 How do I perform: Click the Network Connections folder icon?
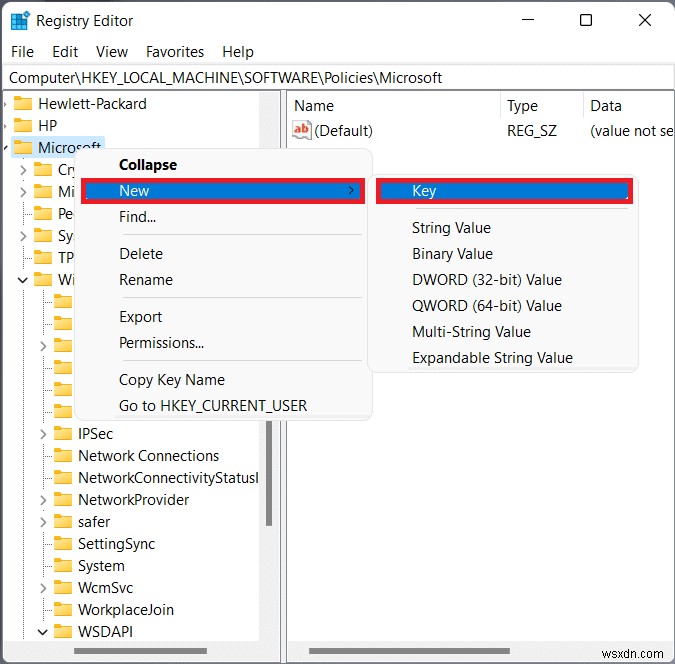click(63, 455)
